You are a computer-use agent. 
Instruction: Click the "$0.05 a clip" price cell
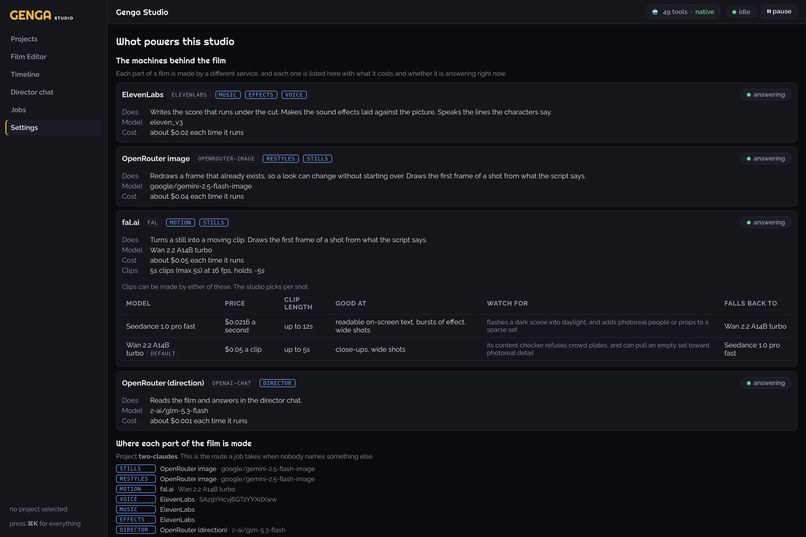[243, 349]
